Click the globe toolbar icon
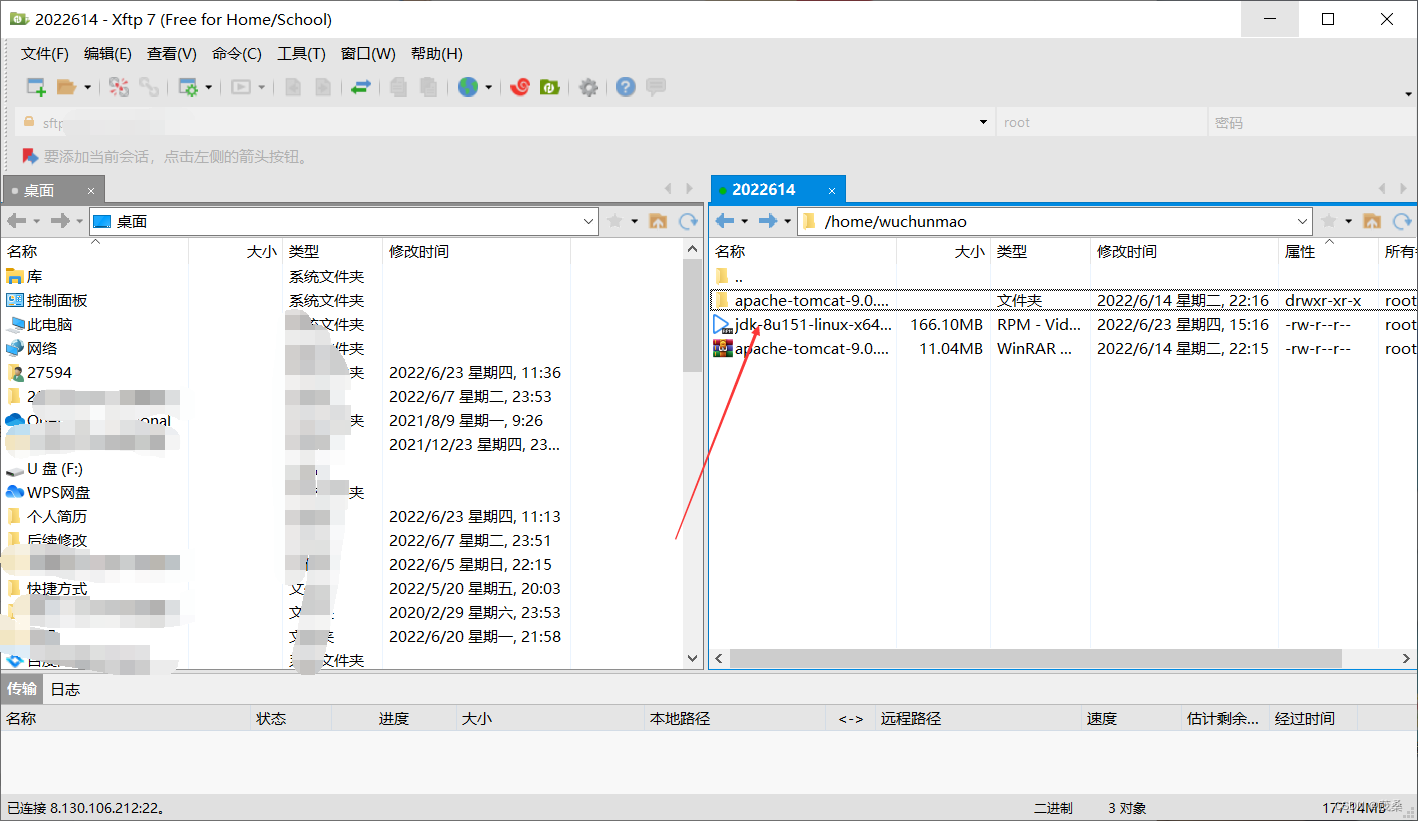Screen dimensions: 1418x821 tap(468, 87)
